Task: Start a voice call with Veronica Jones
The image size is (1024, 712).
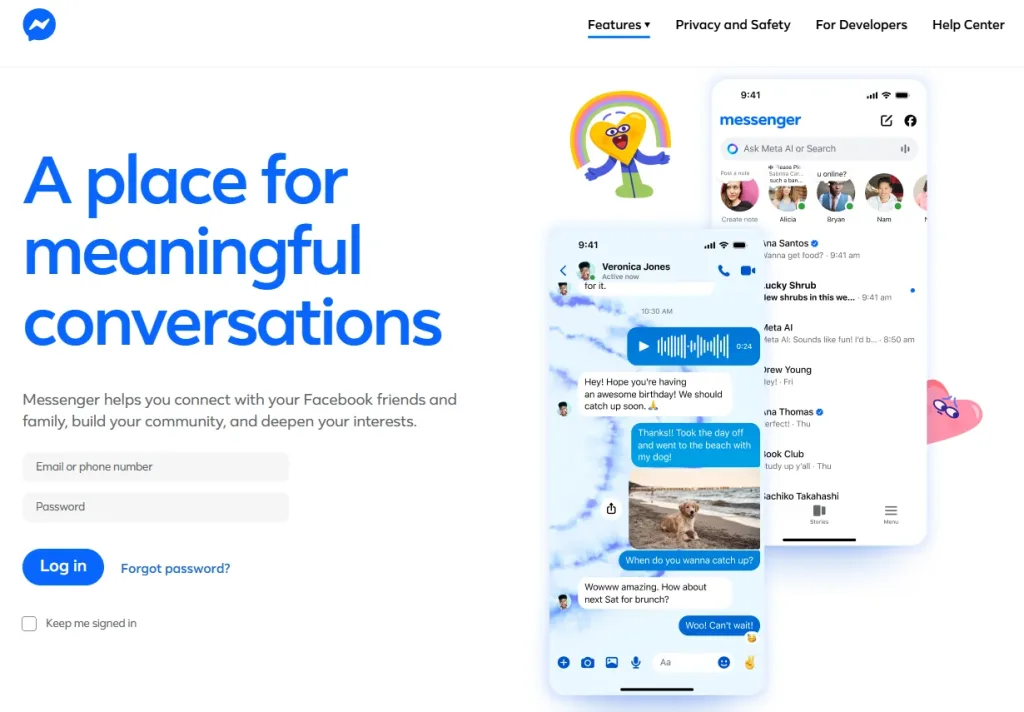Action: [x=724, y=270]
